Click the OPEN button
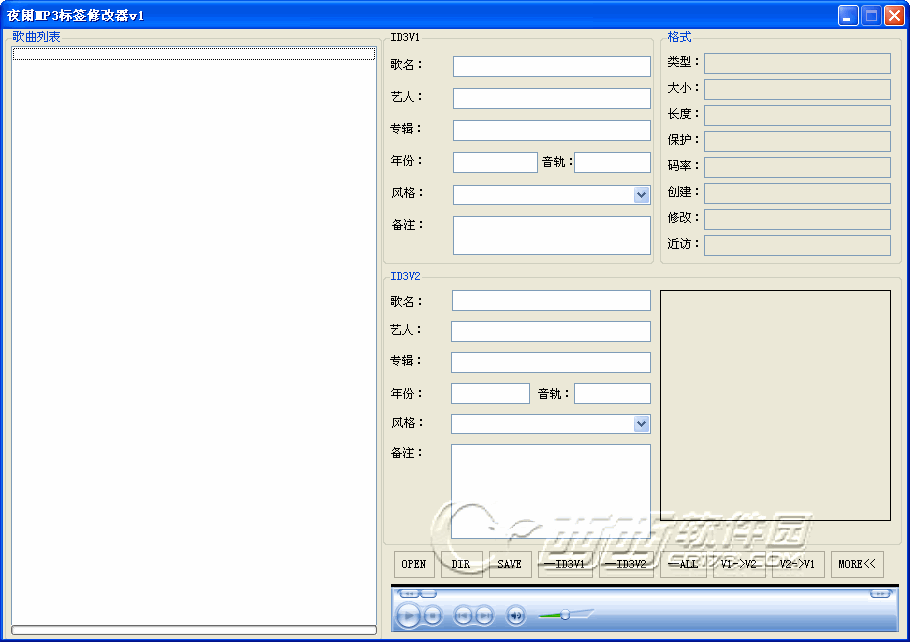Viewport: 910px width, 642px height. pyautogui.click(x=414, y=564)
